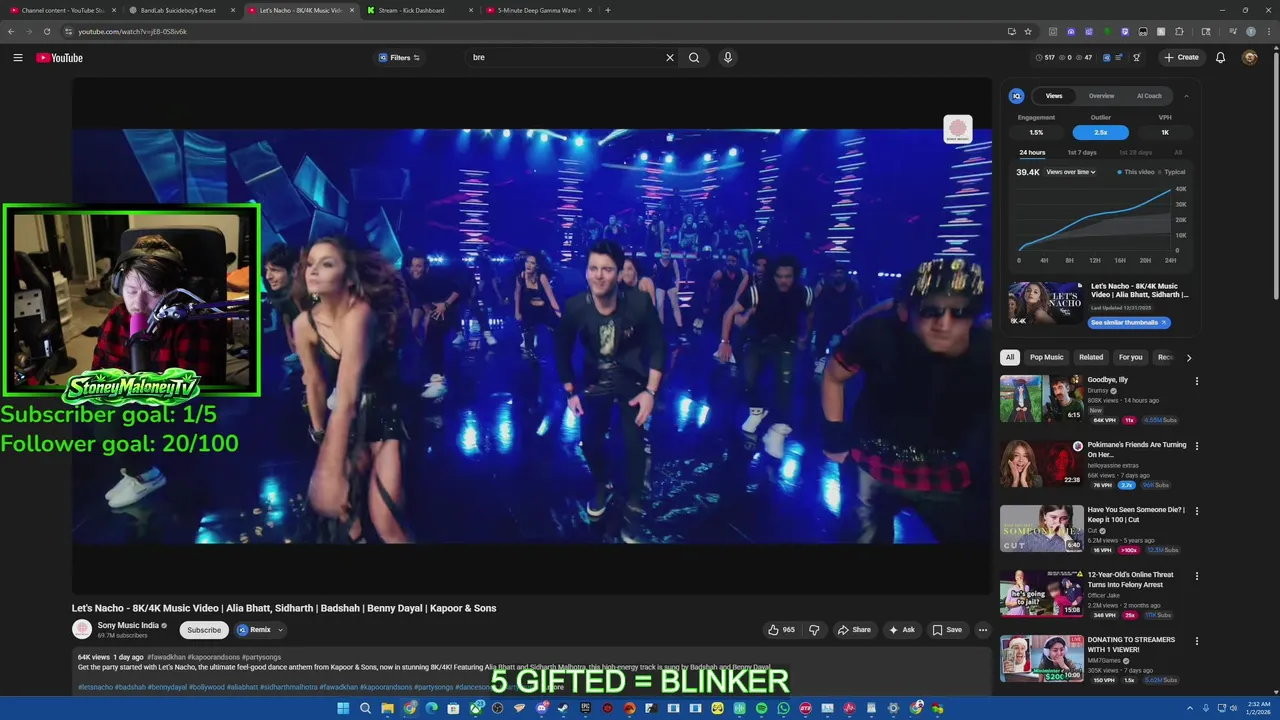The width and height of the screenshot is (1280, 720).
Task: Click the browser address bar
Action: pos(540,31)
